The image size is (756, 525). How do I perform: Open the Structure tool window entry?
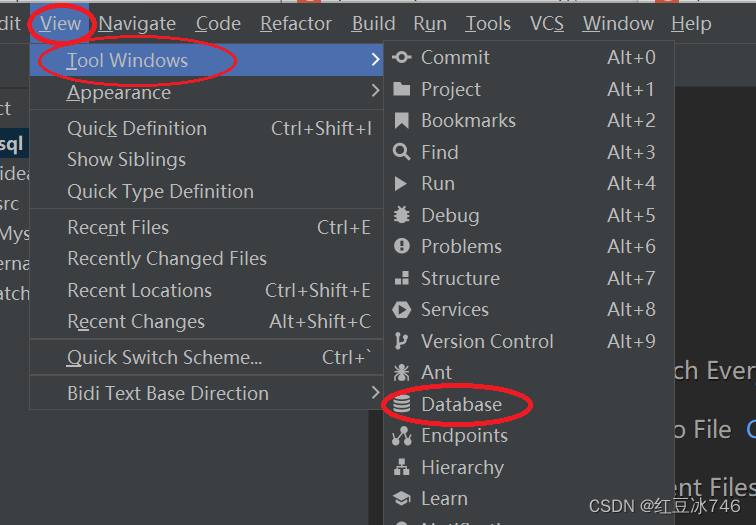click(529, 278)
